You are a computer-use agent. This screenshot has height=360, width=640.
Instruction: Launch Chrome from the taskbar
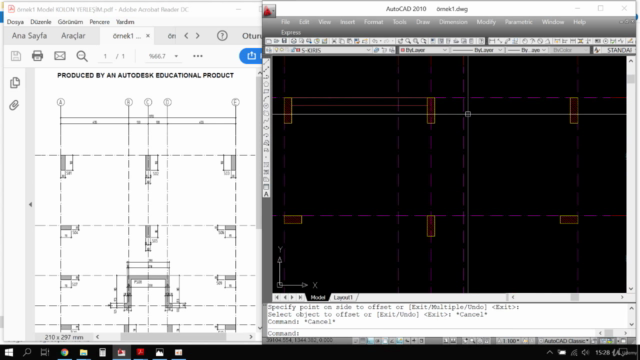point(64,352)
